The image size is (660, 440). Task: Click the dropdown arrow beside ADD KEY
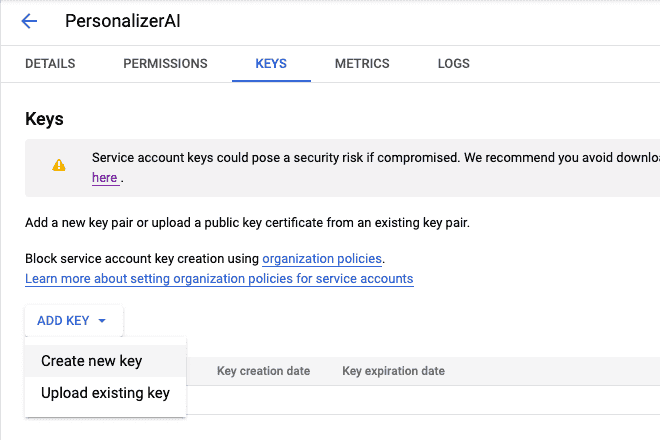pyautogui.click(x=102, y=321)
